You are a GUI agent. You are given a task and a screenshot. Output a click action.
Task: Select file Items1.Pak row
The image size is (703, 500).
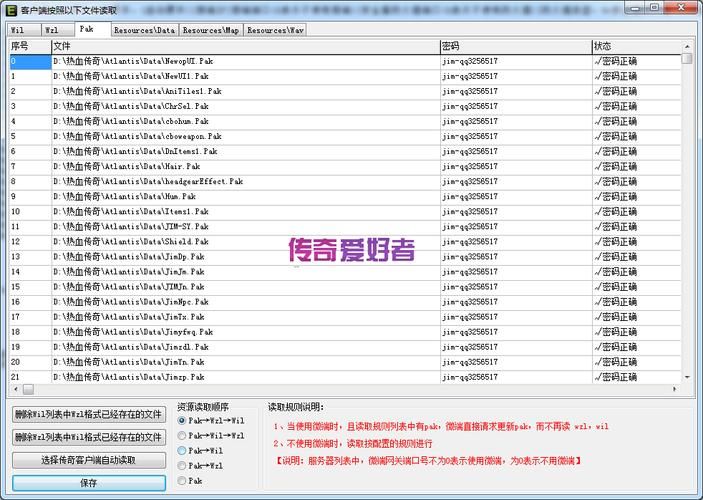tap(345, 212)
